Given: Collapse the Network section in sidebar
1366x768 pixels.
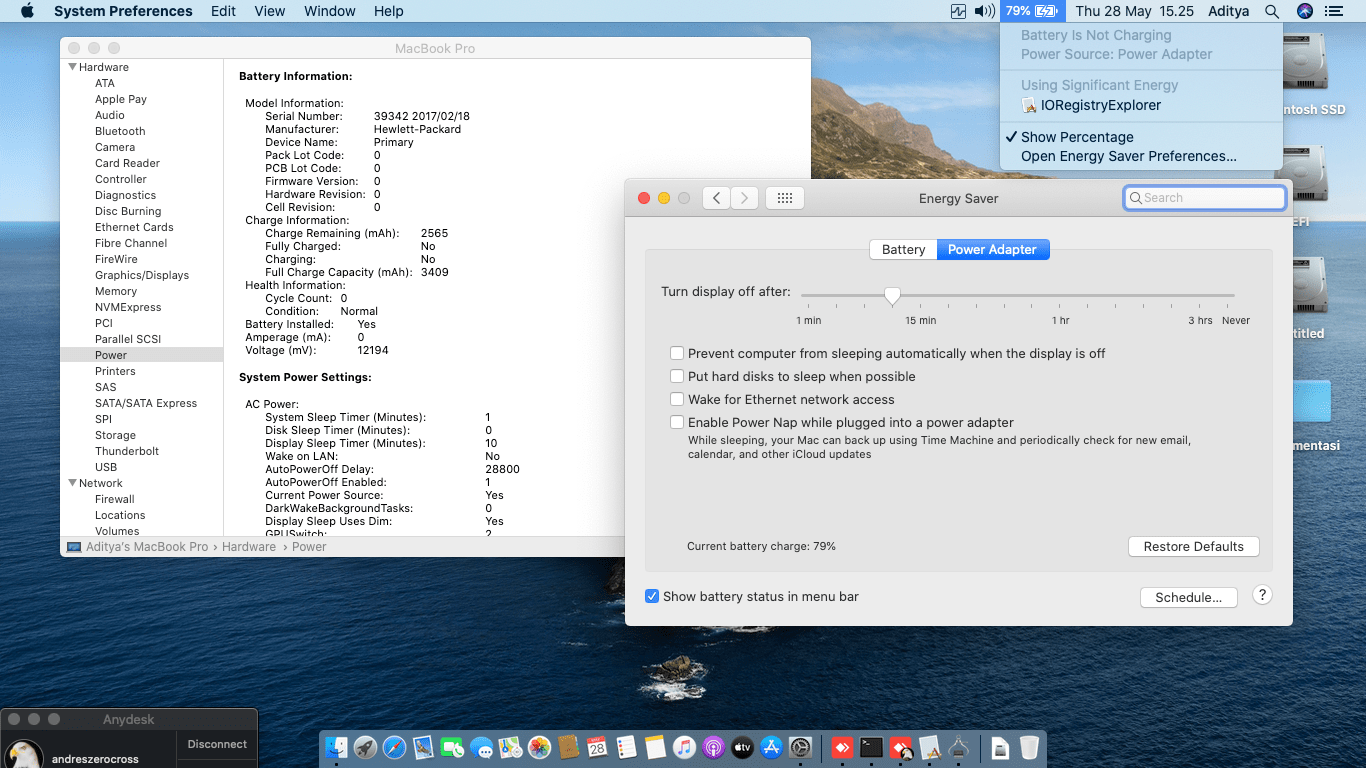Looking at the screenshot, I should coord(72,483).
